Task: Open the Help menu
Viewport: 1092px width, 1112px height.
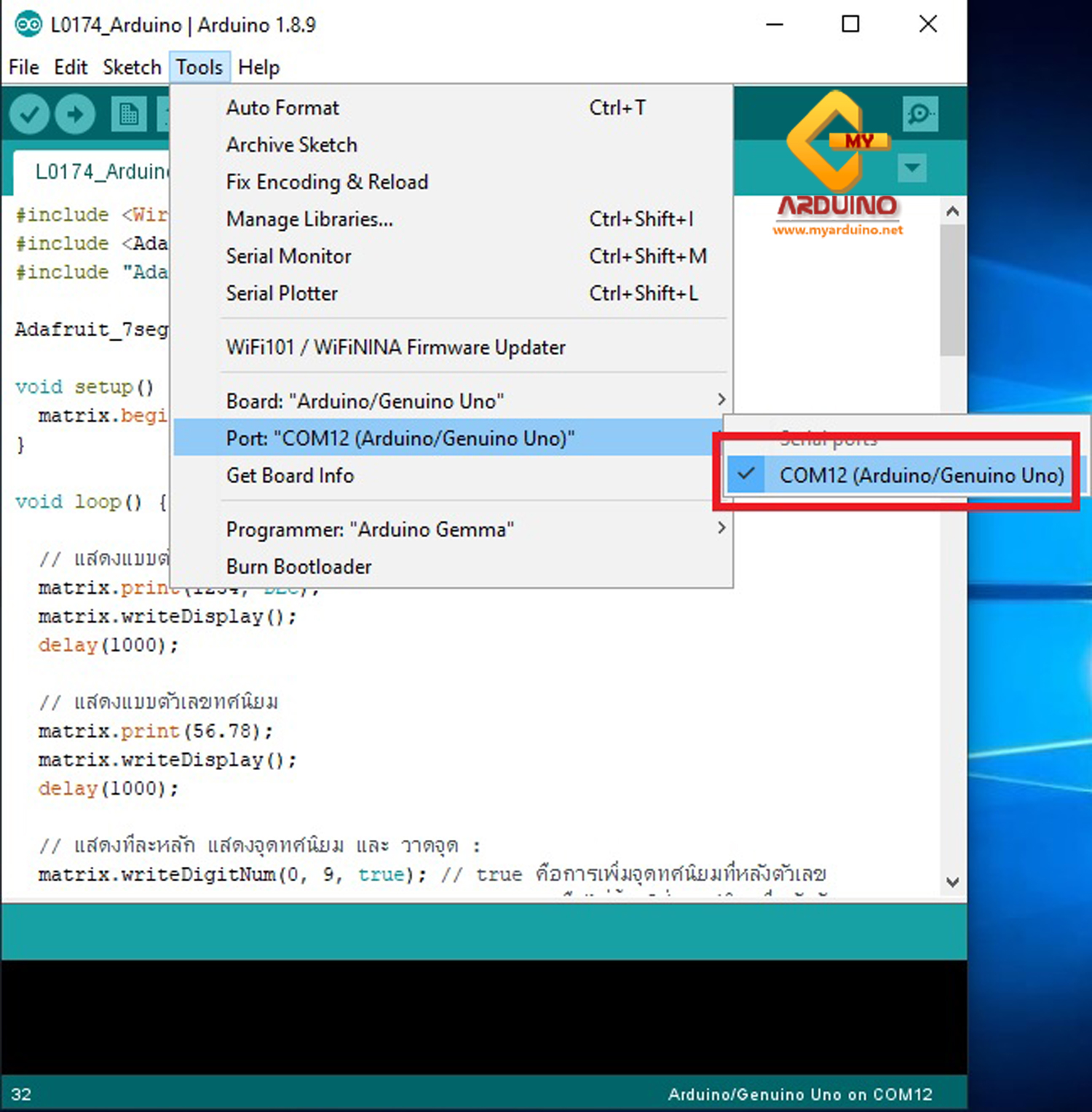Action: click(258, 67)
